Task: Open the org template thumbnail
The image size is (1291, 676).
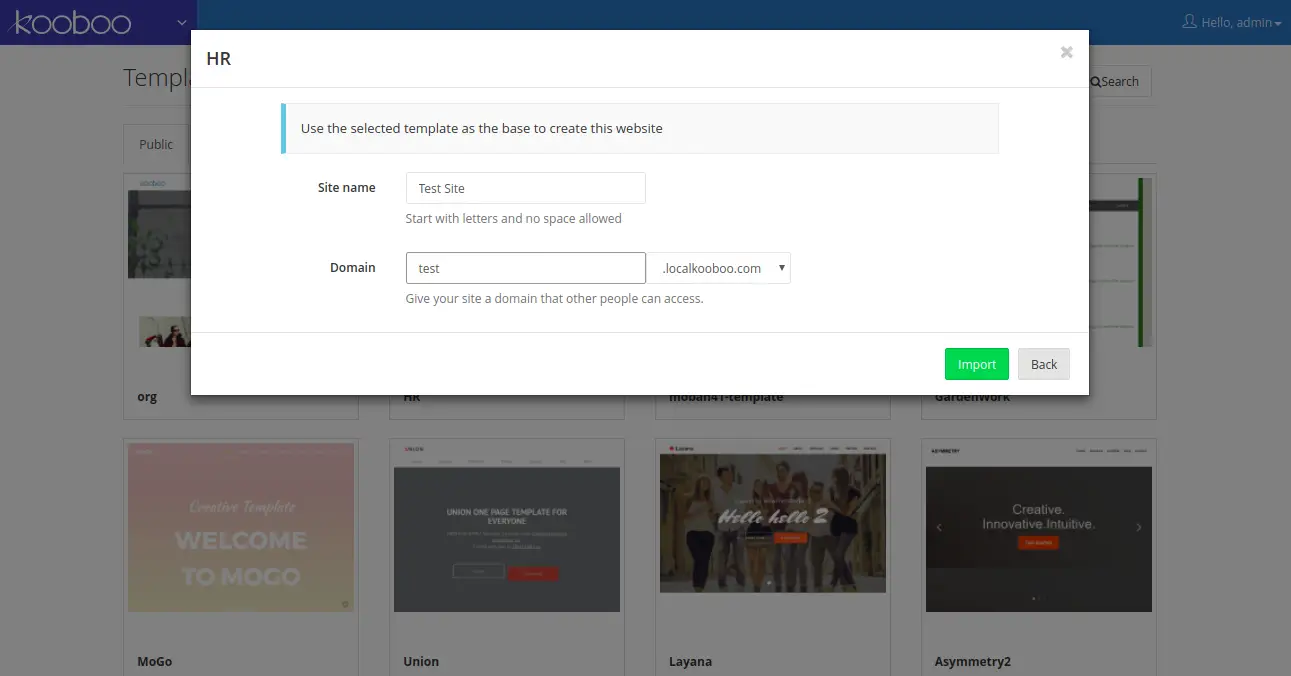Action: 159,262
